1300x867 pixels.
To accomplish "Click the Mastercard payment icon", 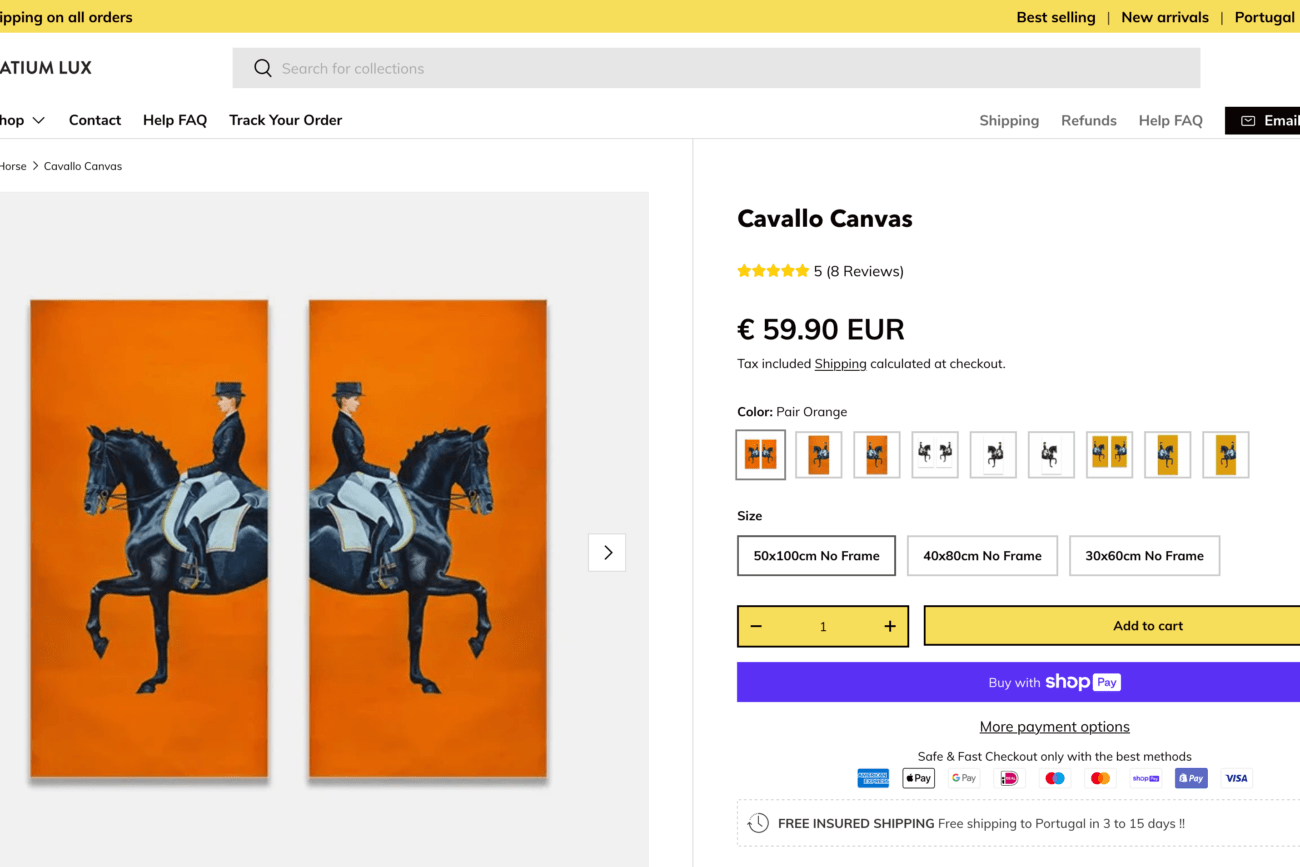I will coord(1100,778).
